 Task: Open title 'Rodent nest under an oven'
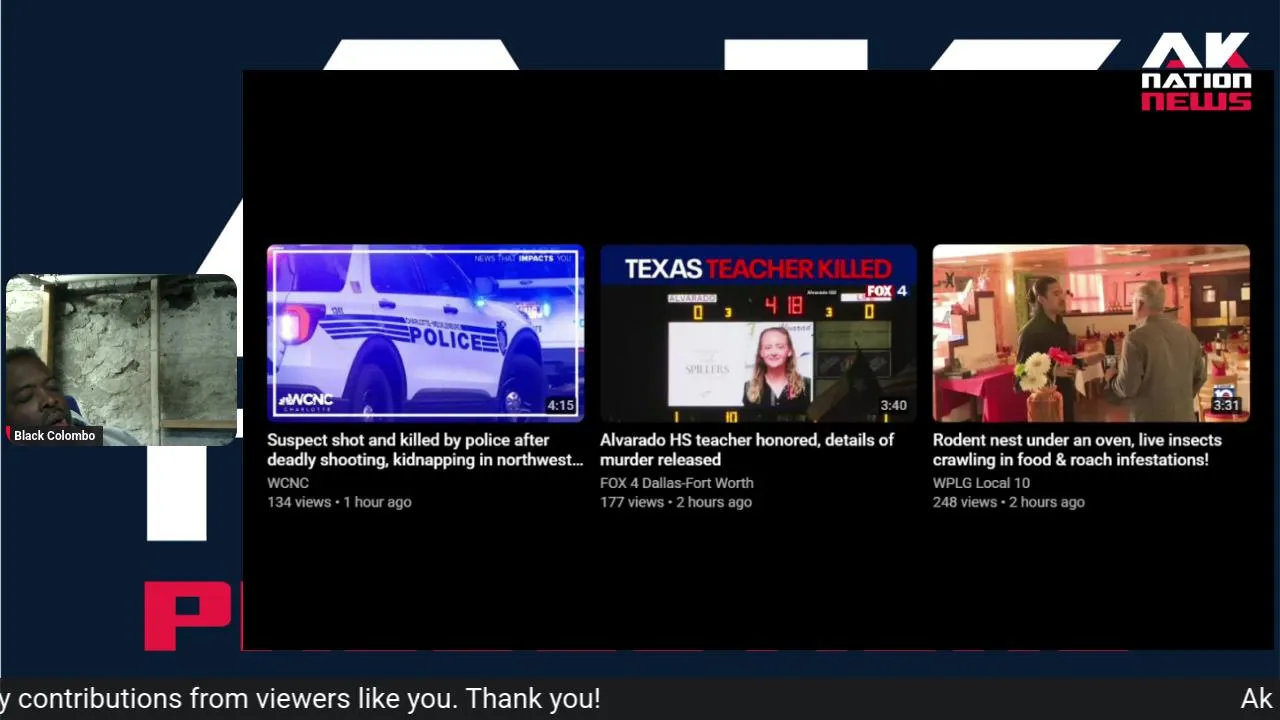point(1077,450)
